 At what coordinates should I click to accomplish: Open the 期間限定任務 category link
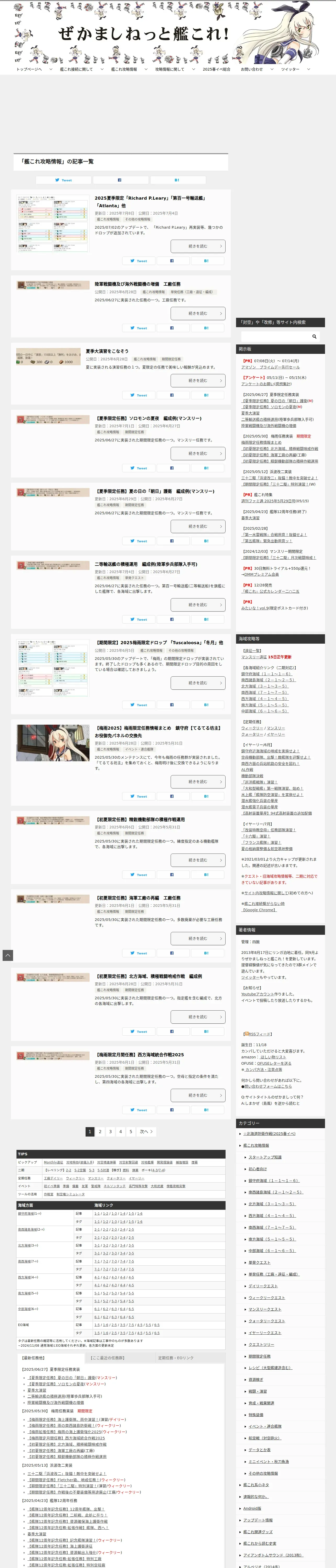pyautogui.click(x=259, y=1356)
